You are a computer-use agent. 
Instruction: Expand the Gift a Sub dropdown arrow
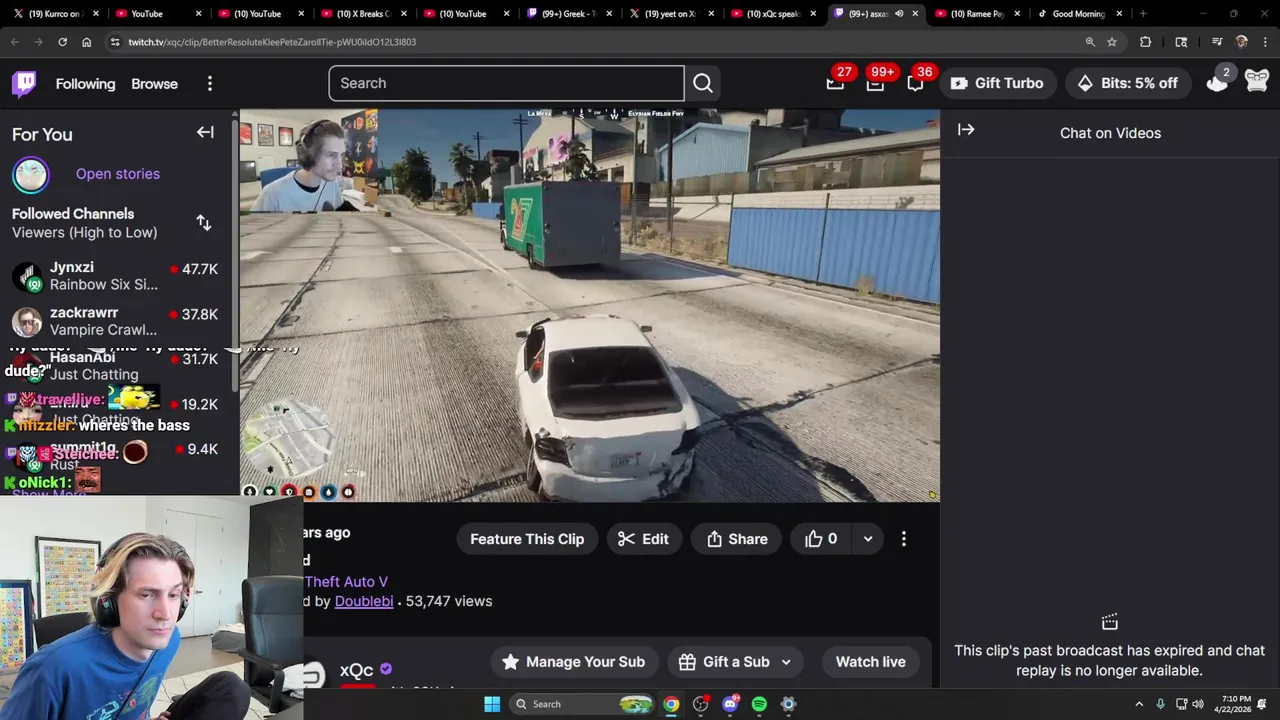click(x=786, y=662)
